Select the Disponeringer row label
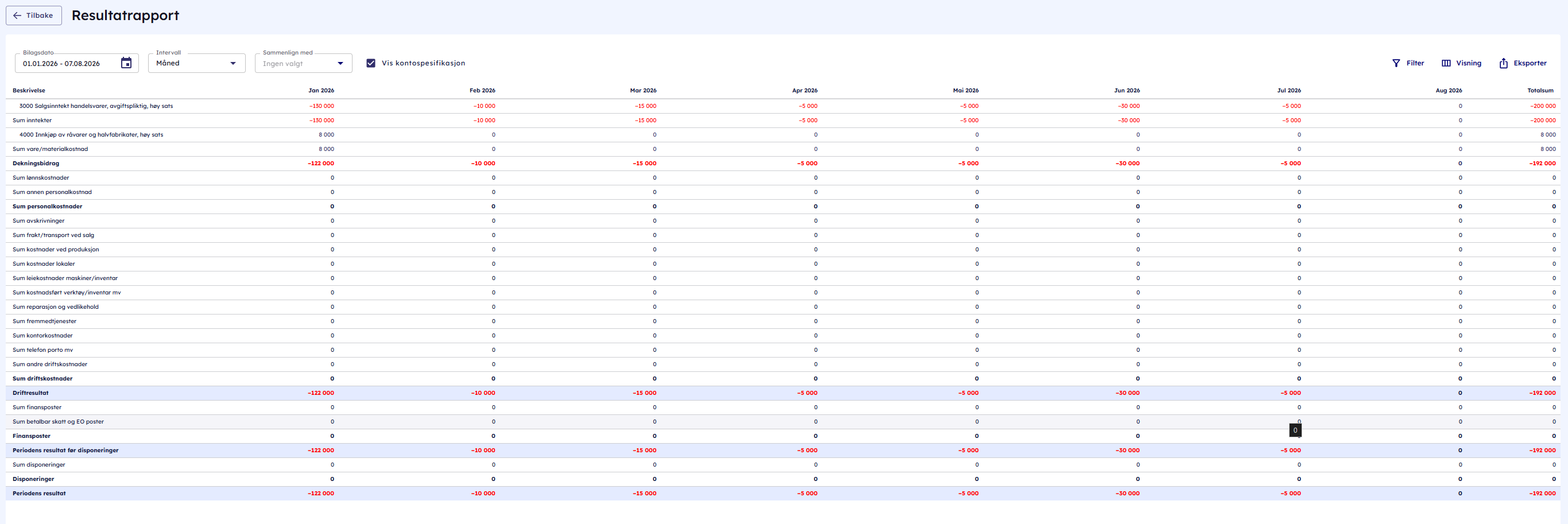 click(x=33, y=479)
